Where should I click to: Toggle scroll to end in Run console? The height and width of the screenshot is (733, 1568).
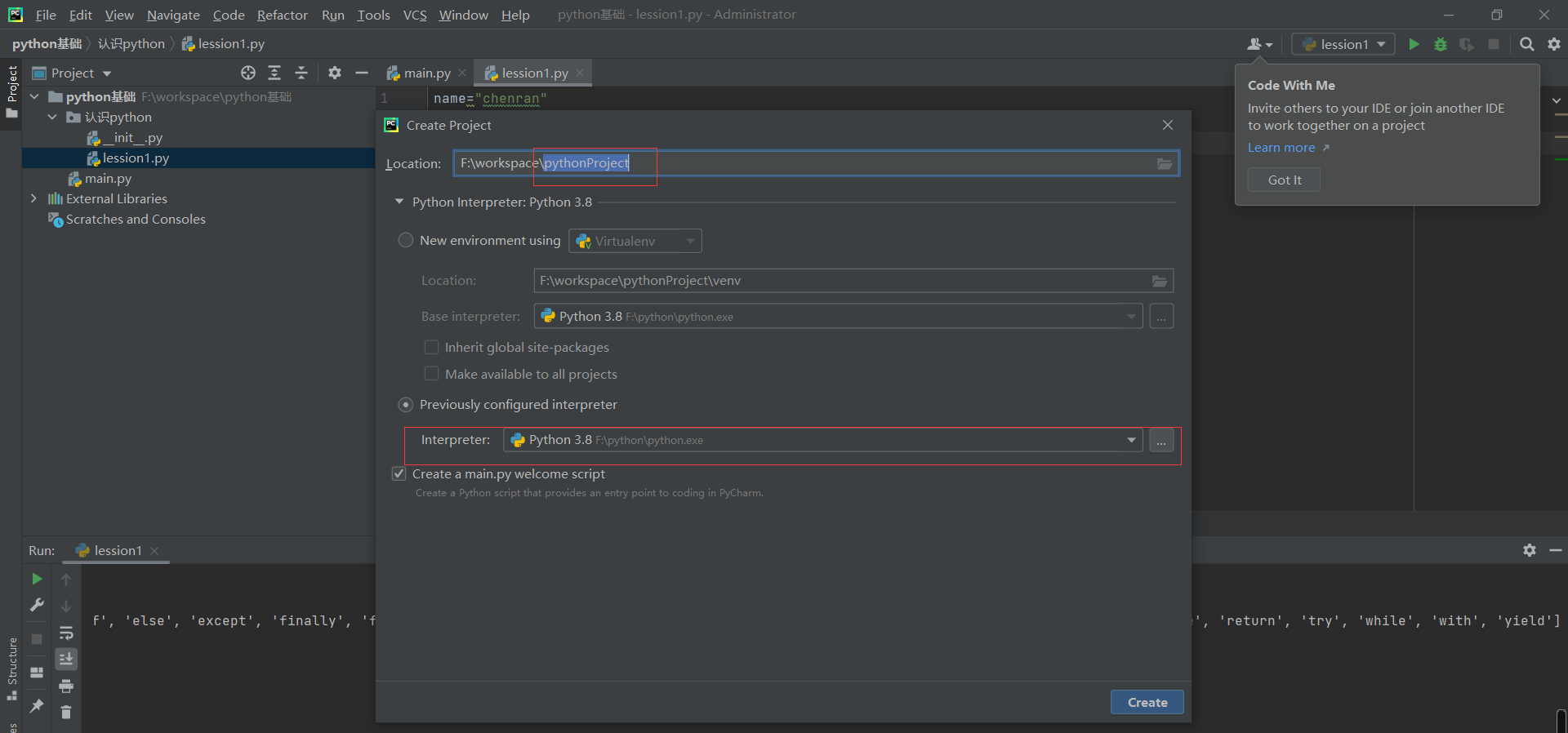point(66,659)
